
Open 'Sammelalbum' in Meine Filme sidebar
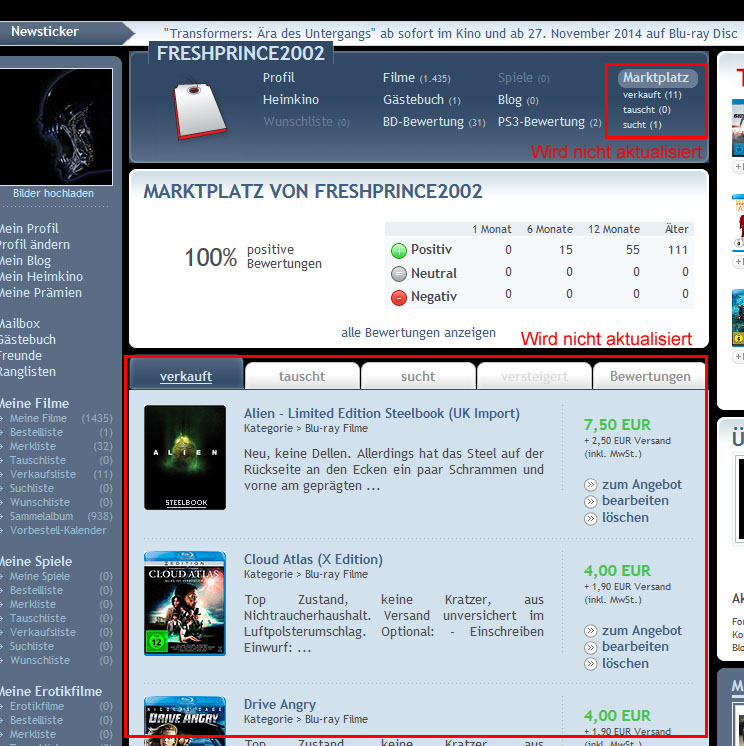click(x=40, y=516)
